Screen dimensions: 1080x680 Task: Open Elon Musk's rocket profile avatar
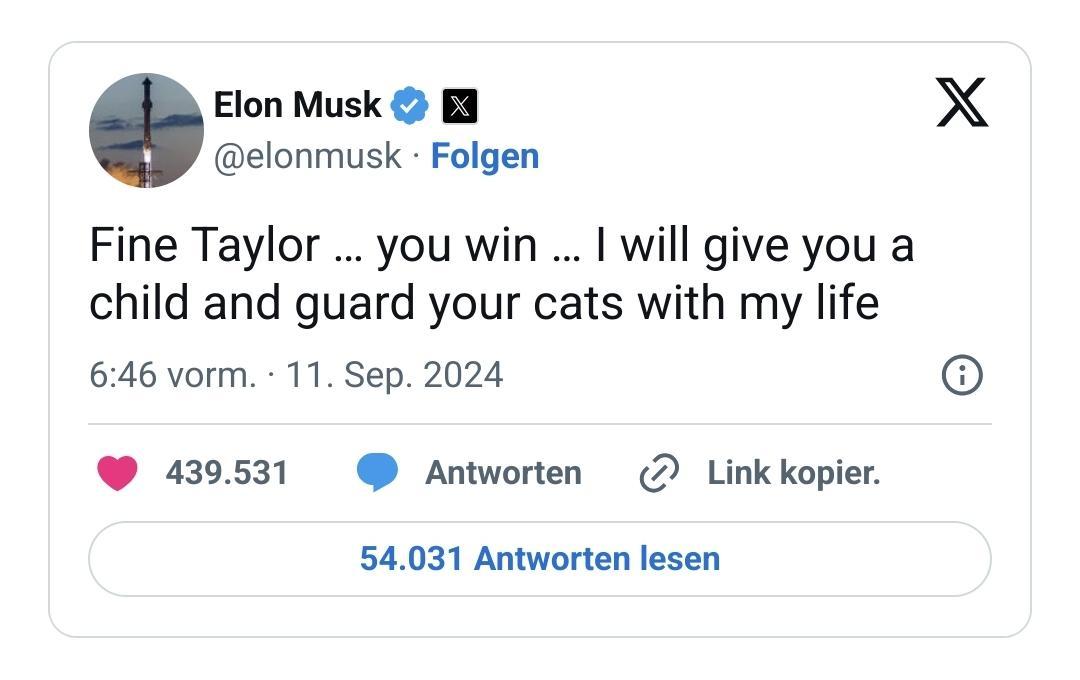tap(146, 131)
